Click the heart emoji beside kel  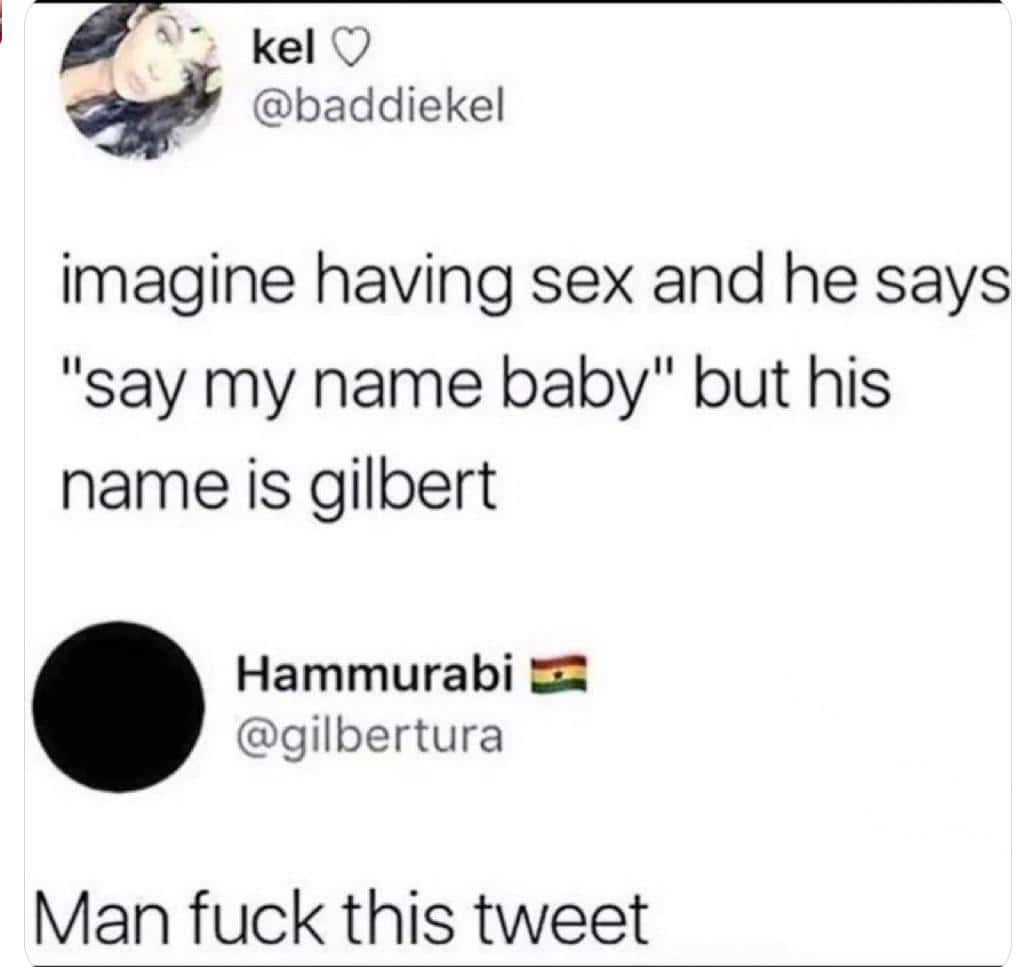click(352, 50)
